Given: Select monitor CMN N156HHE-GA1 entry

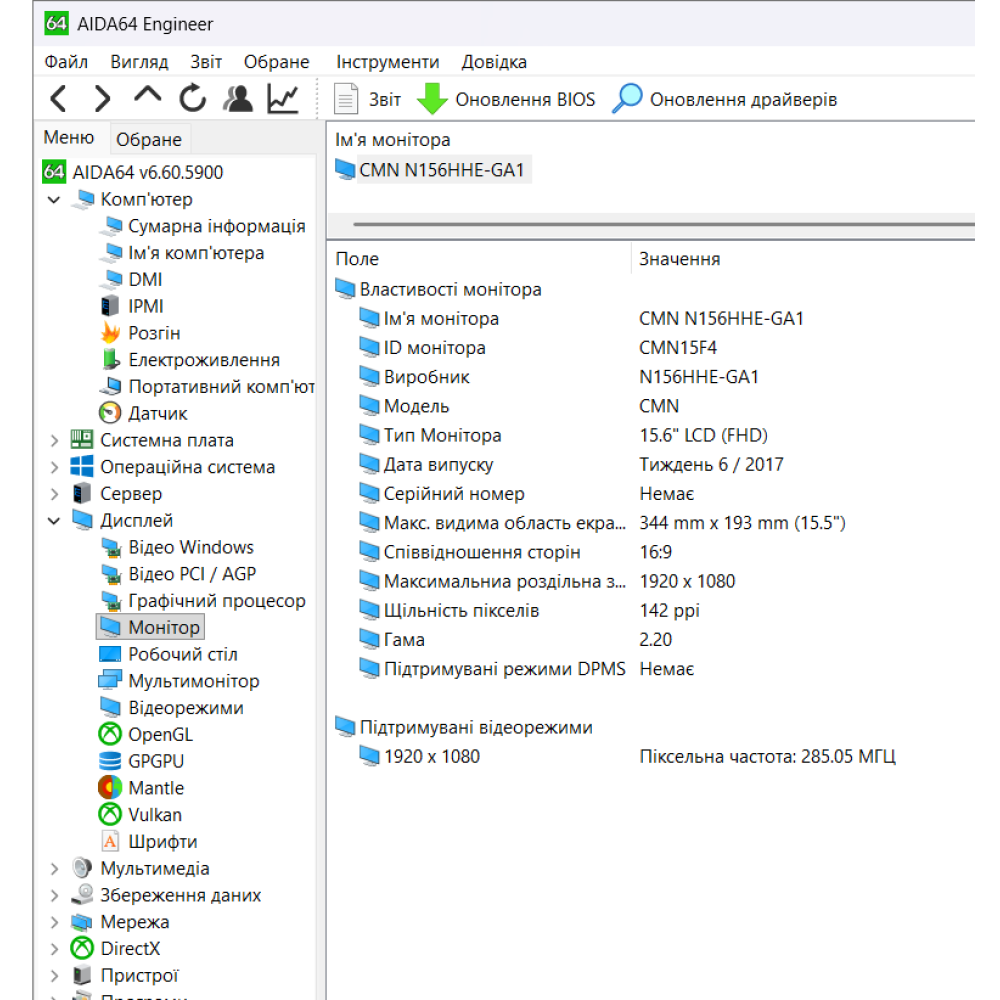Looking at the screenshot, I should [440, 169].
